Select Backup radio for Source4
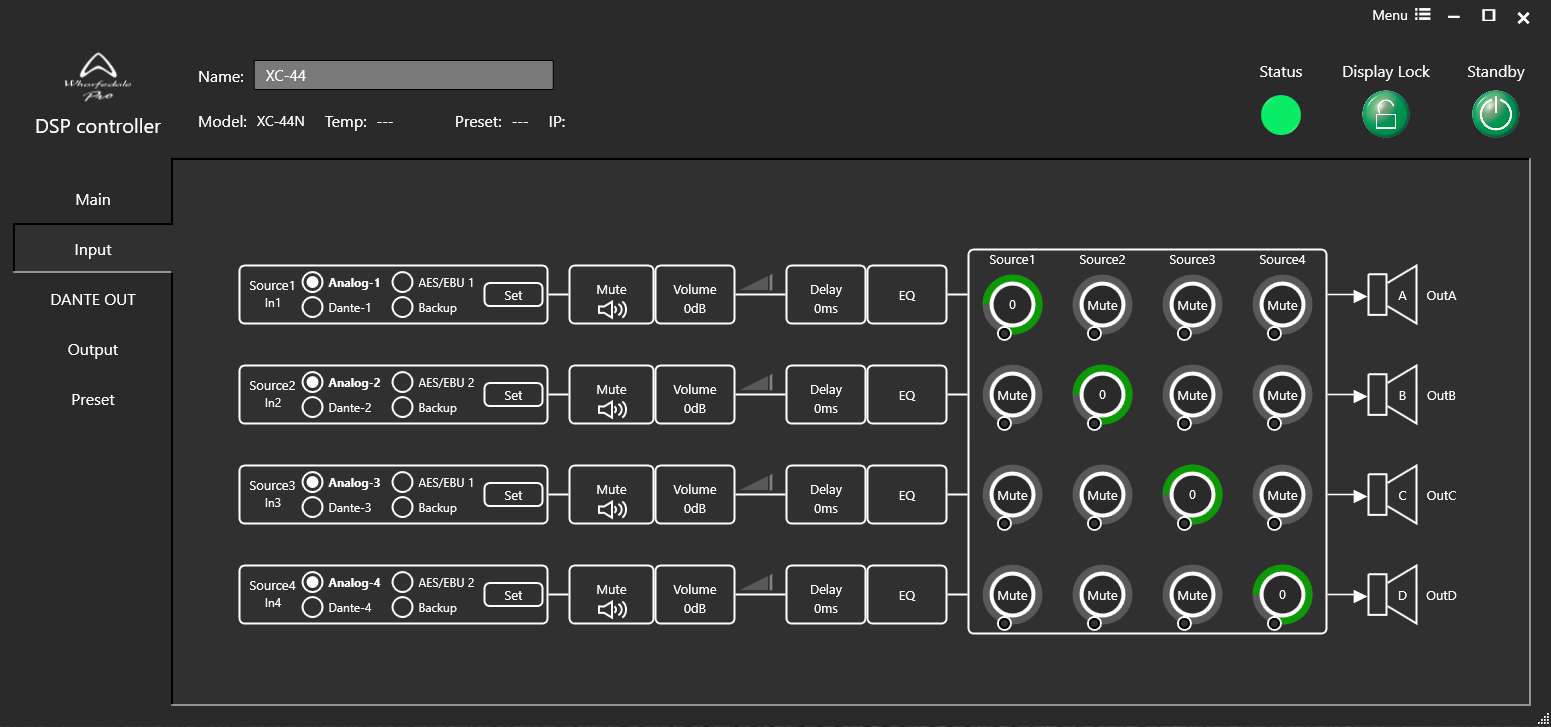 click(x=402, y=607)
